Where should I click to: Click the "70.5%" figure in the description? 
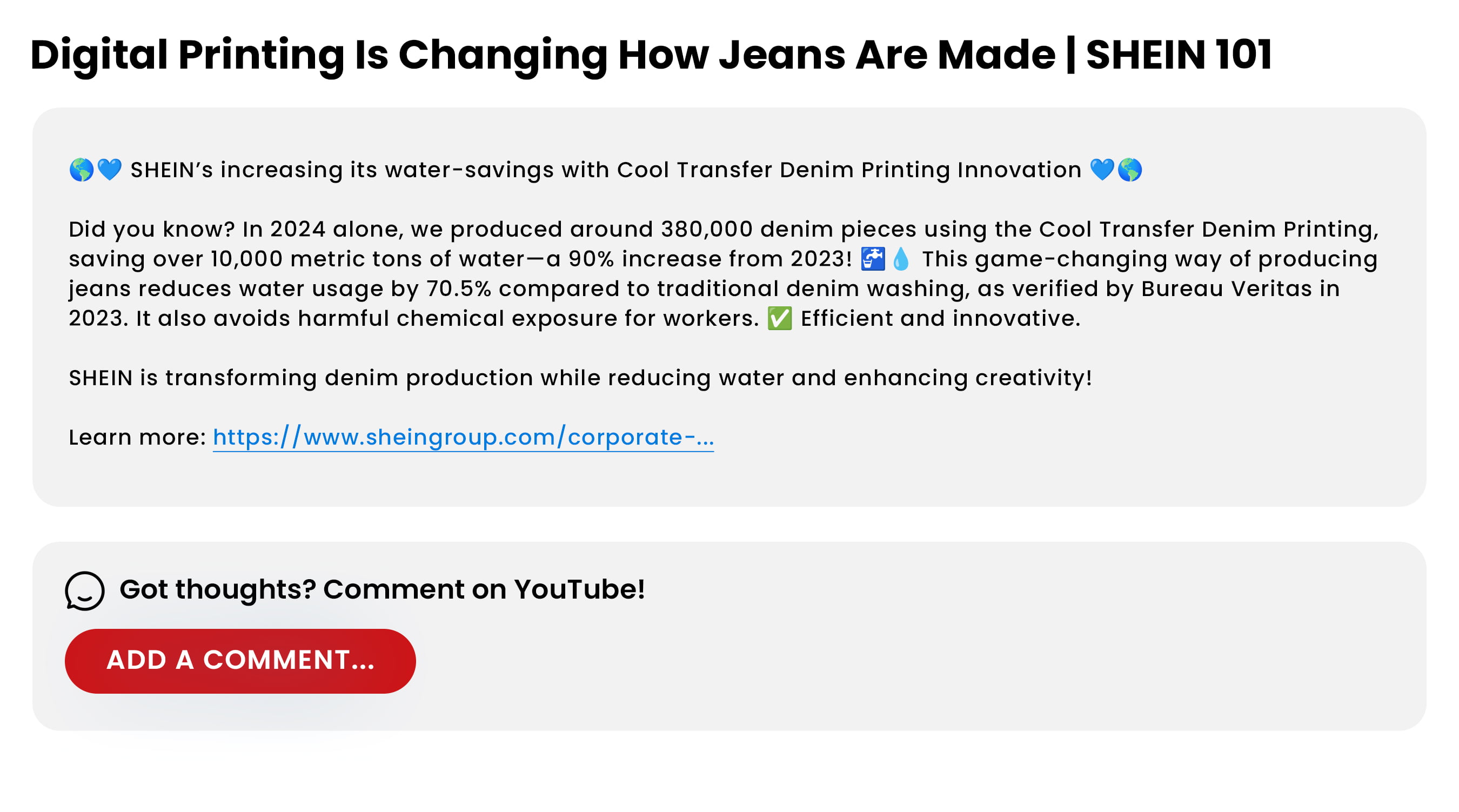tap(459, 290)
